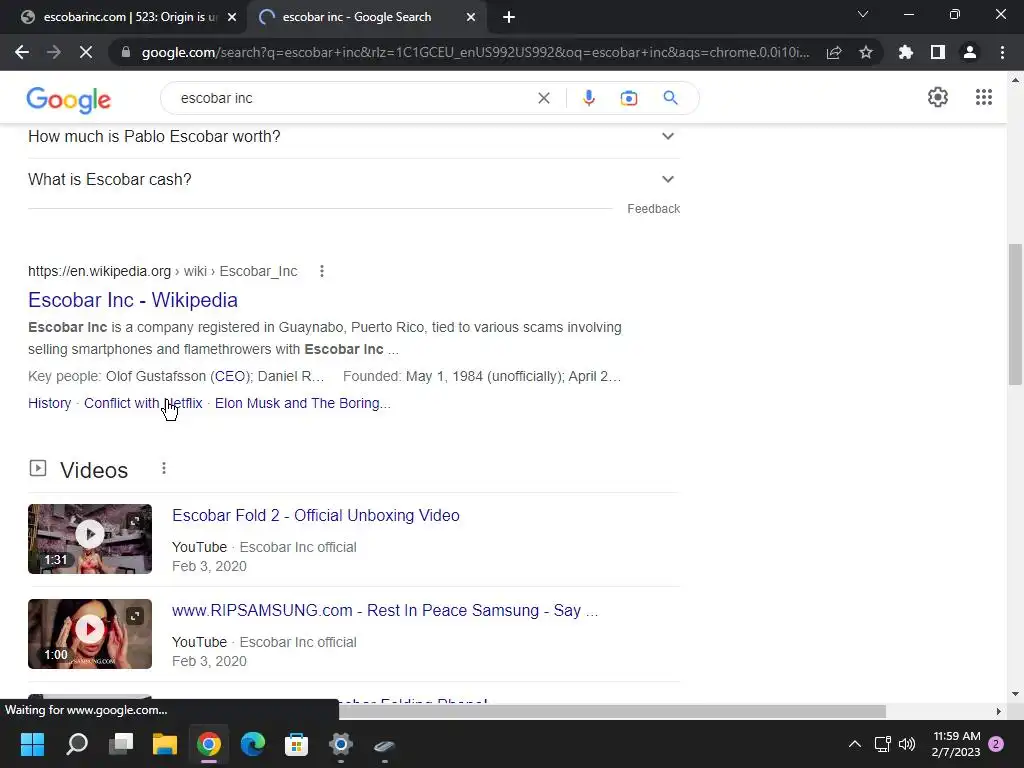Open the www.RIPSAMSUNG.com video link

(x=385, y=611)
